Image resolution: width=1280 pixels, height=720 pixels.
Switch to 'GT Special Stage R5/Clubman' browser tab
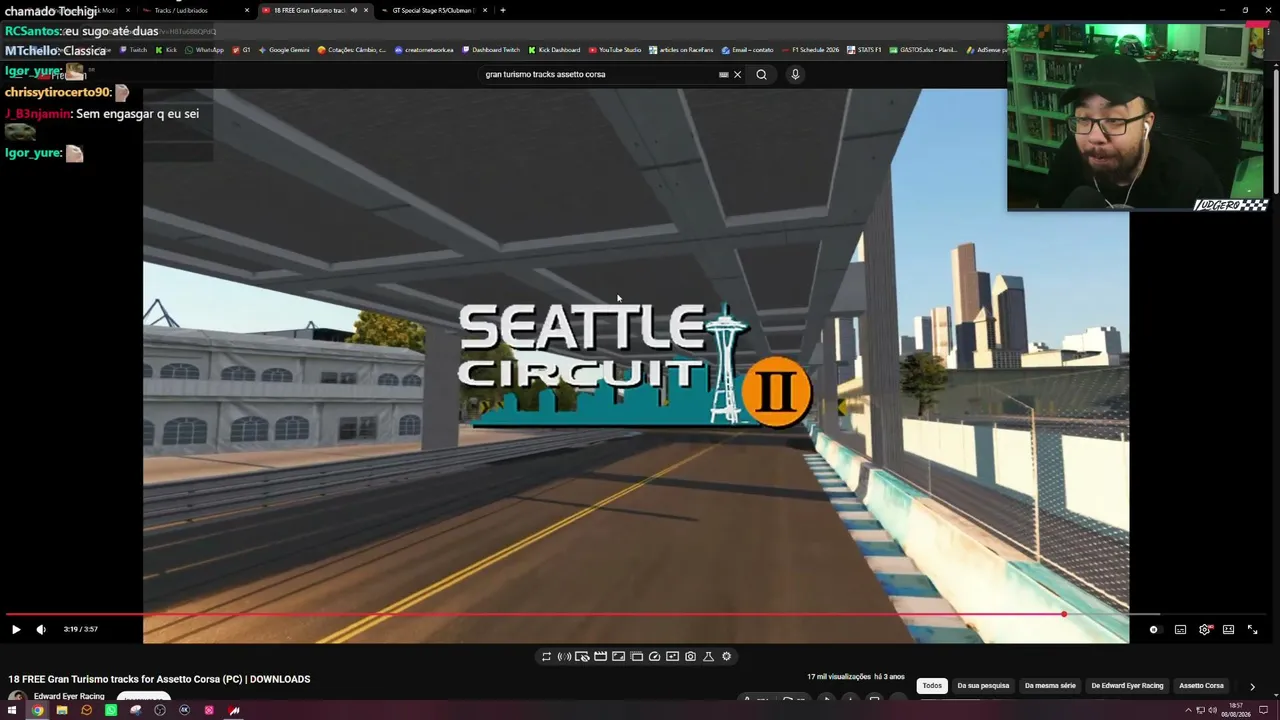click(432, 10)
